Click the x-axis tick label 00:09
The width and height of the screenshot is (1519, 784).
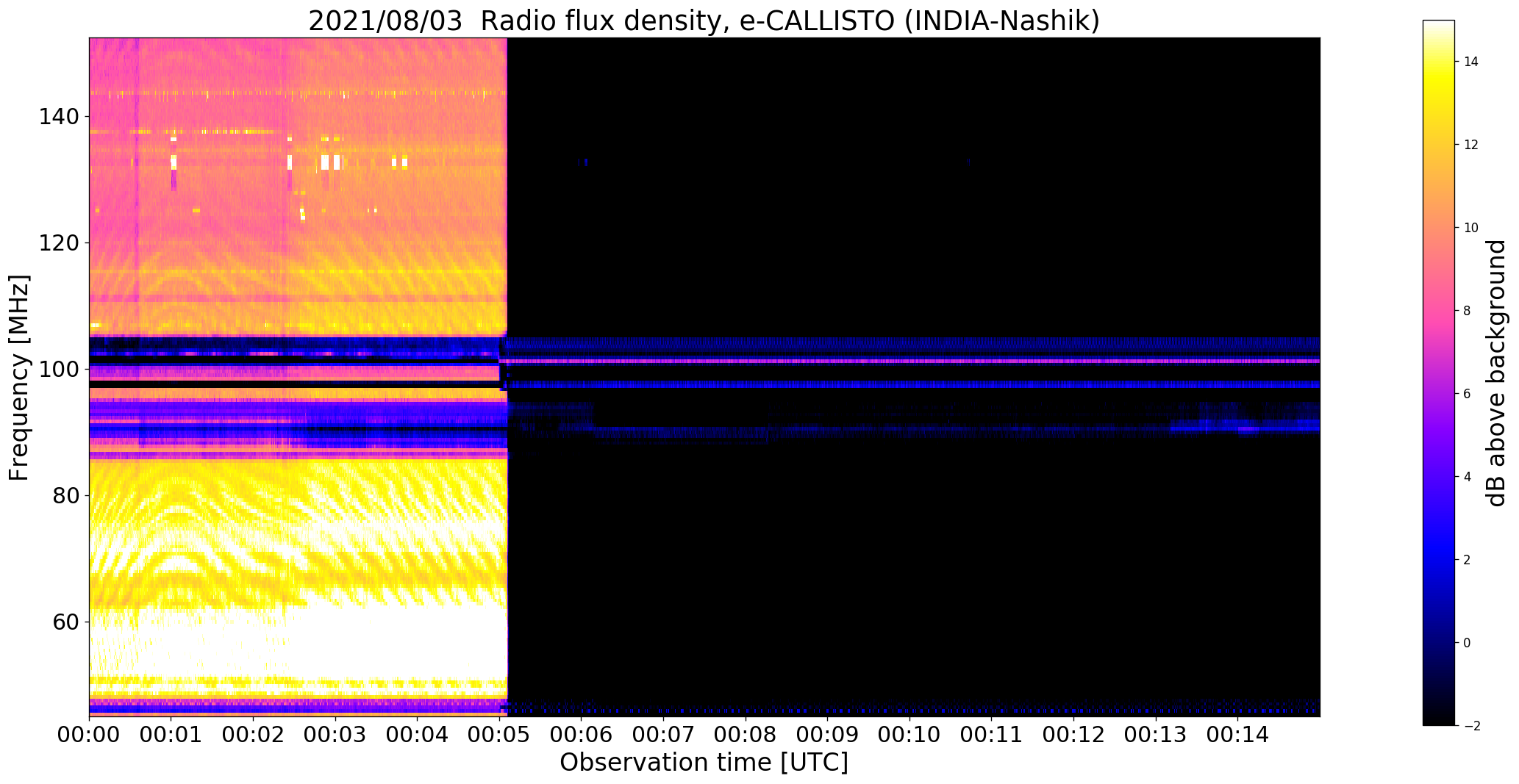(827, 735)
